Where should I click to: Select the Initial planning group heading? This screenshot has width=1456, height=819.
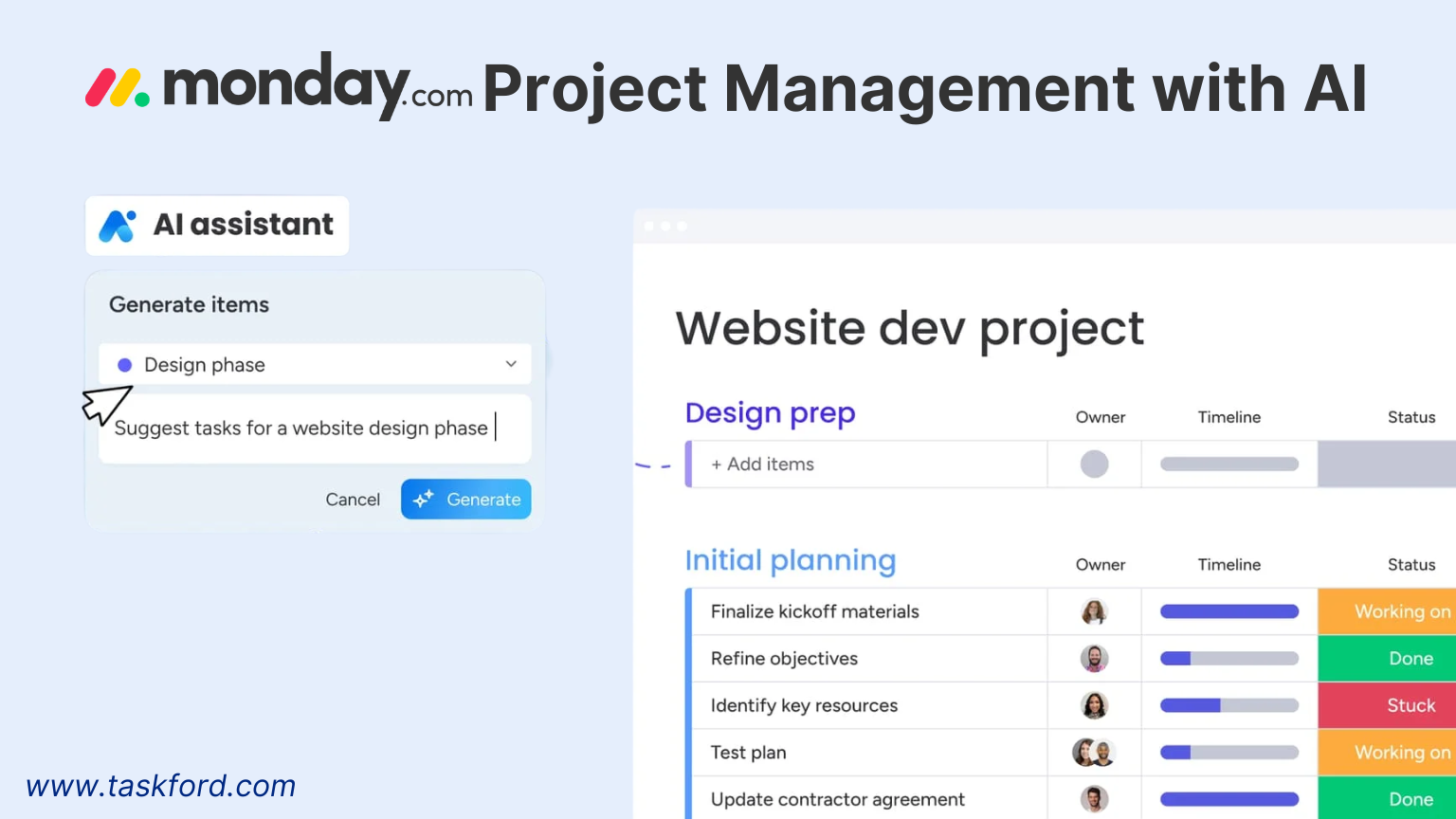click(x=790, y=560)
